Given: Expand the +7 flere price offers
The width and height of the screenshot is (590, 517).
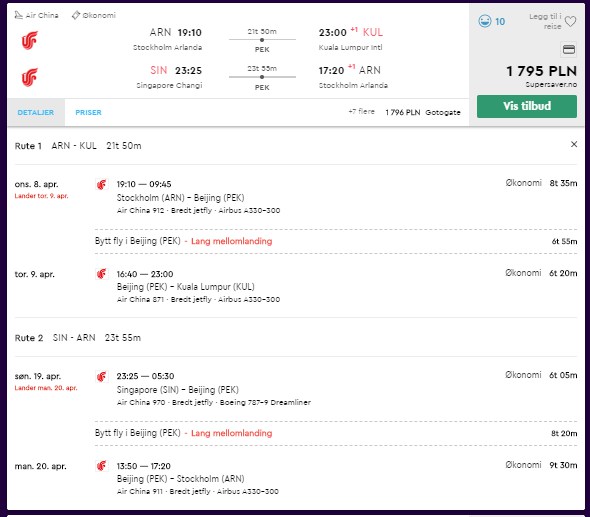Looking at the screenshot, I should (x=362, y=112).
